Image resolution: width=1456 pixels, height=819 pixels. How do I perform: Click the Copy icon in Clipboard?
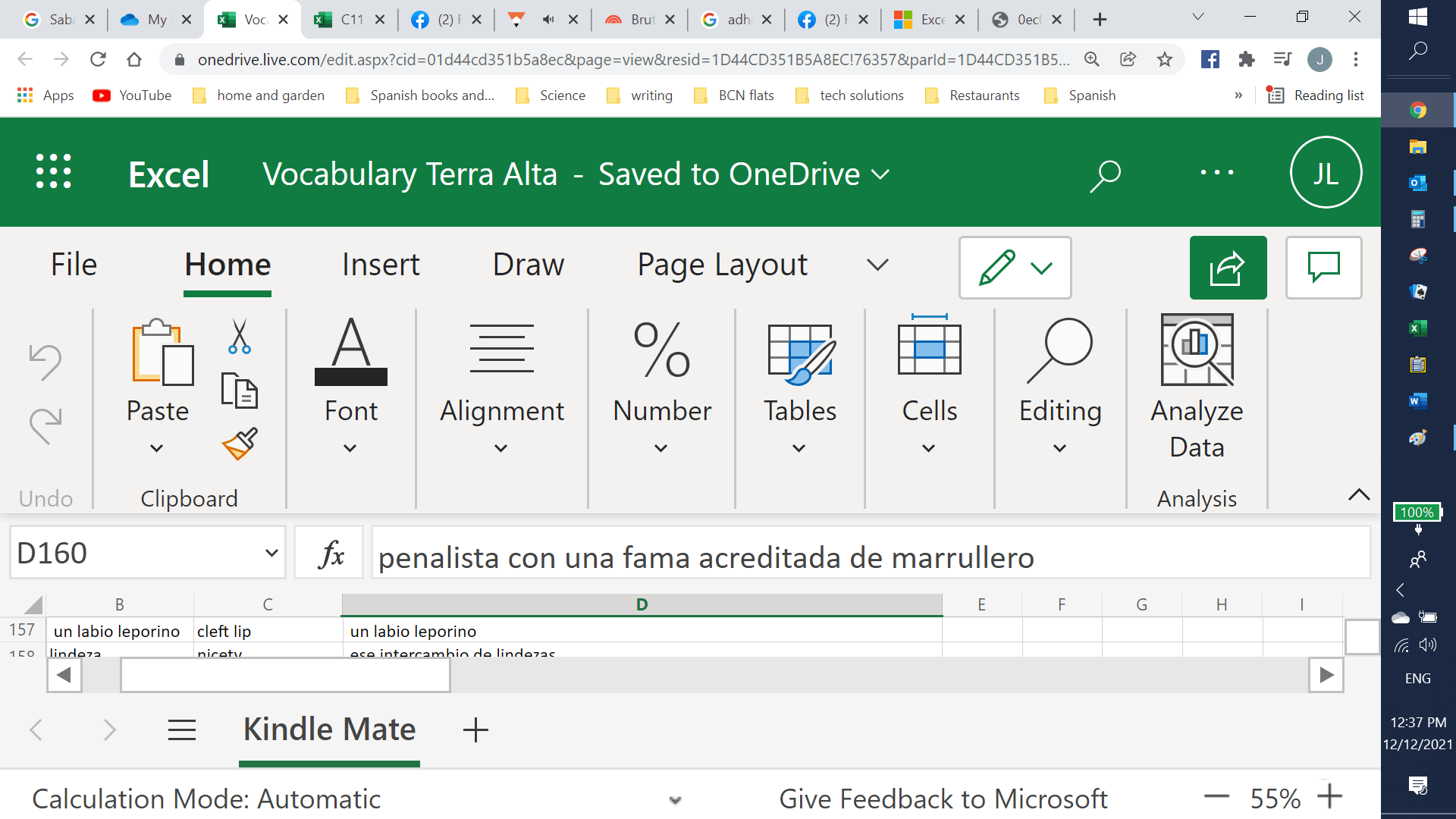pos(239,391)
